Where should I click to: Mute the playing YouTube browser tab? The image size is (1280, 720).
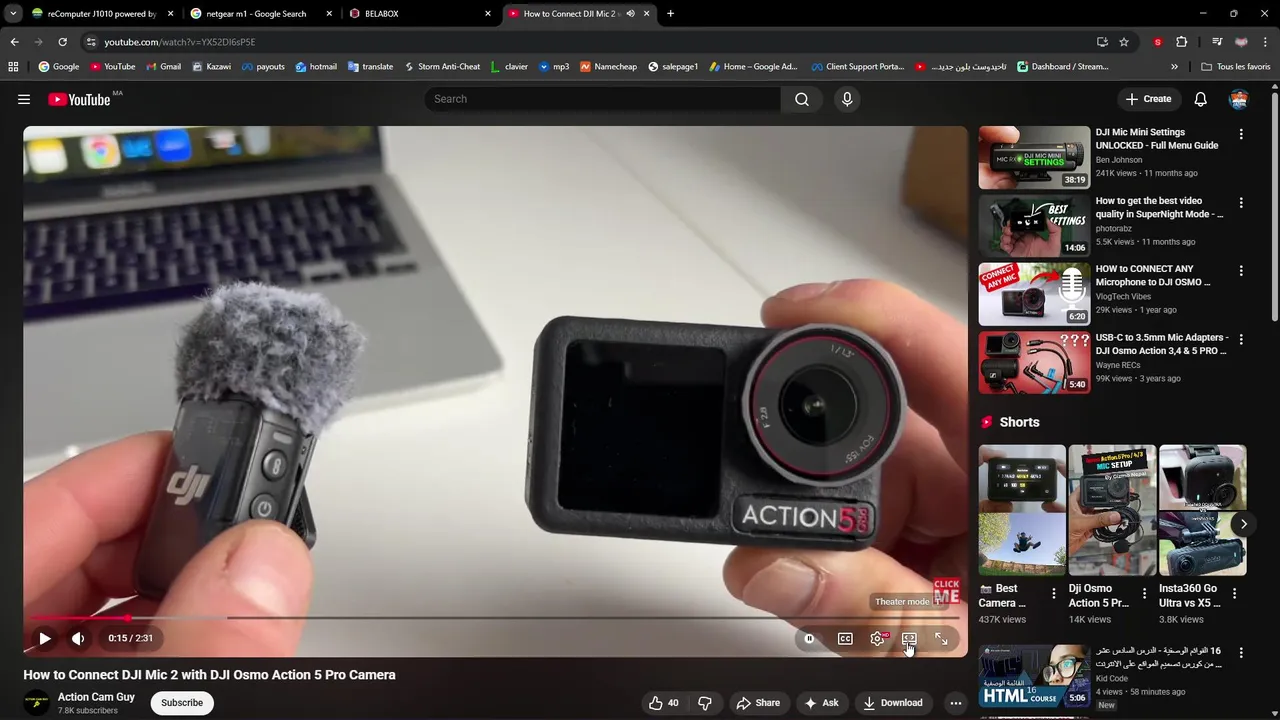click(630, 14)
